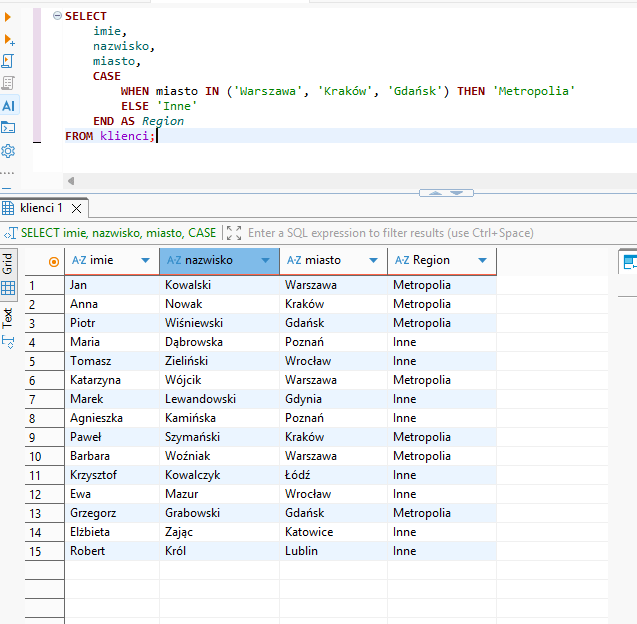Collapse the SELECT statement fold marker
The image size is (637, 624).
click(58, 17)
